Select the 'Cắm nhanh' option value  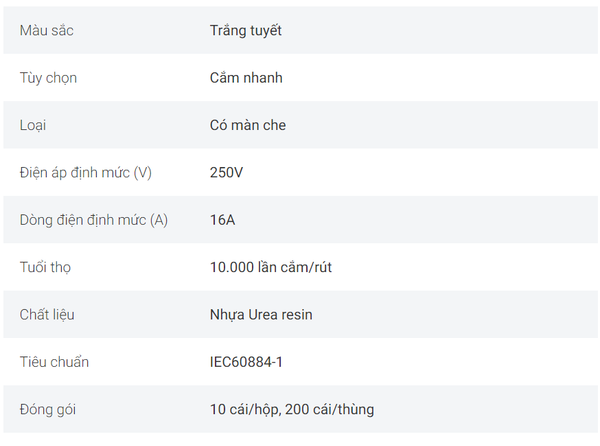click(246, 78)
